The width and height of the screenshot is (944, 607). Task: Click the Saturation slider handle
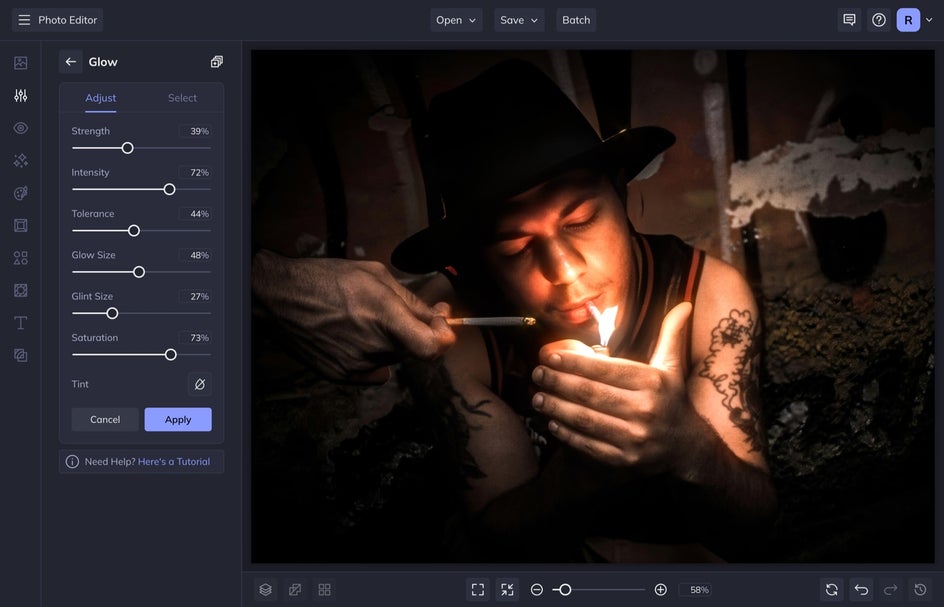click(170, 355)
